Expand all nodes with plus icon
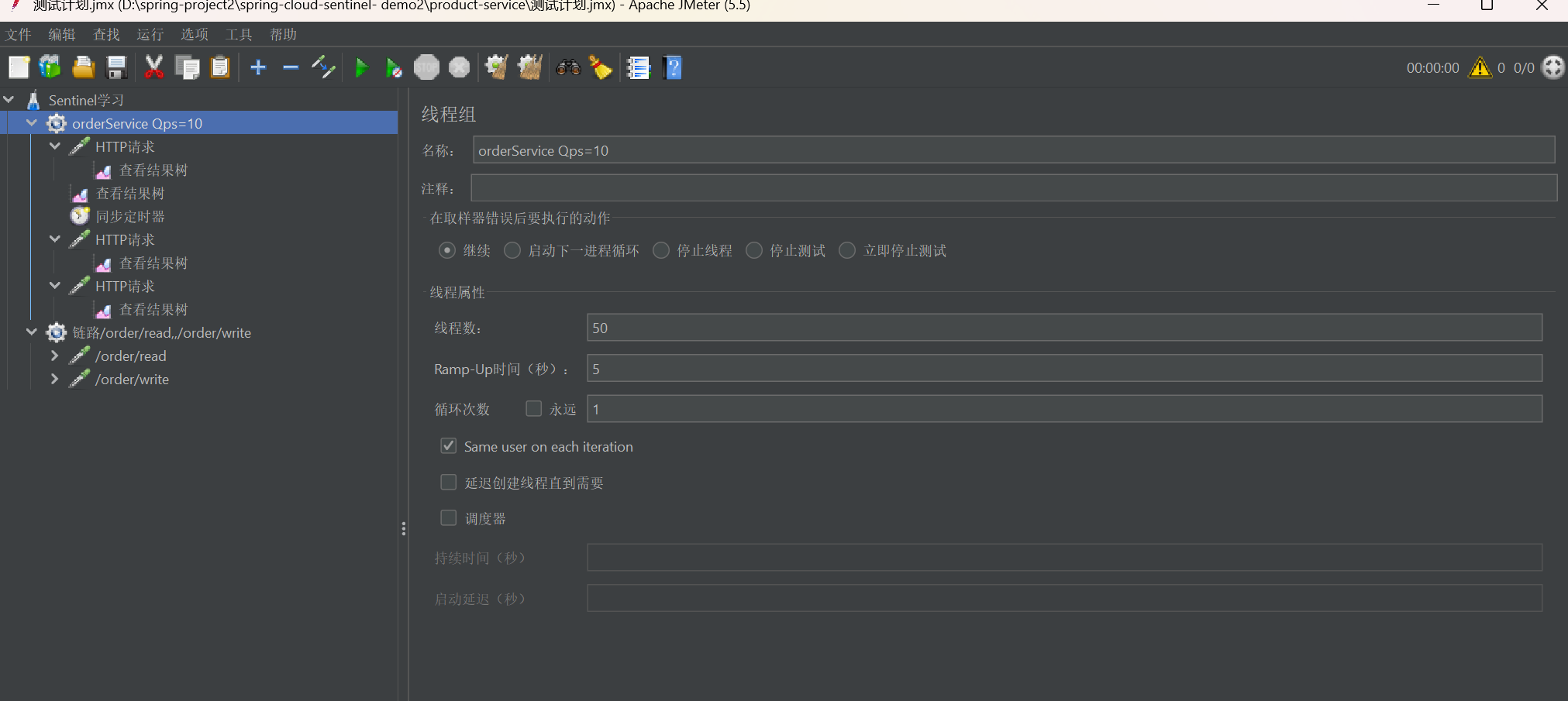Screen dimensions: 1568x701 258,67
